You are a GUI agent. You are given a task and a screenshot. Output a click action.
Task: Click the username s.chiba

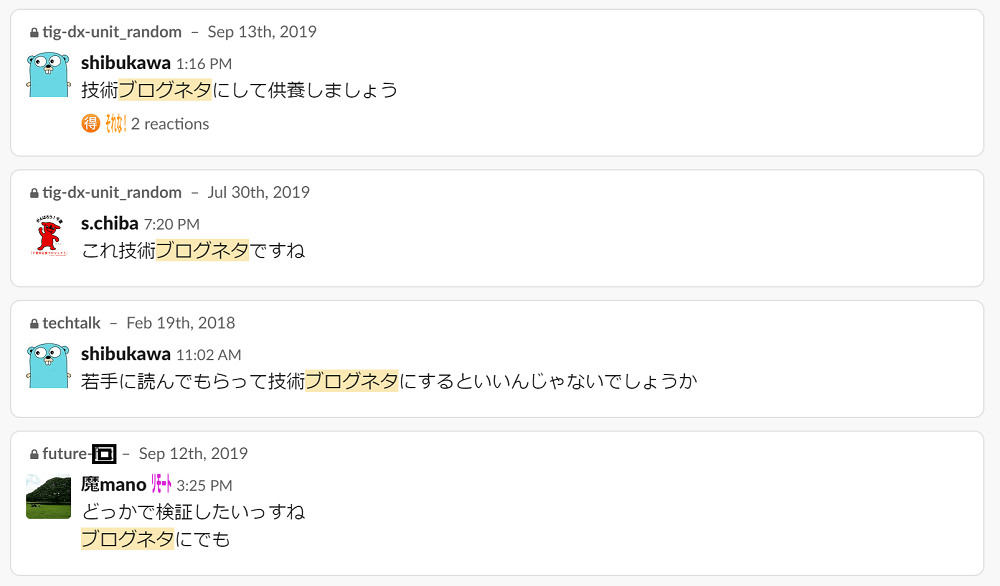tap(110, 223)
